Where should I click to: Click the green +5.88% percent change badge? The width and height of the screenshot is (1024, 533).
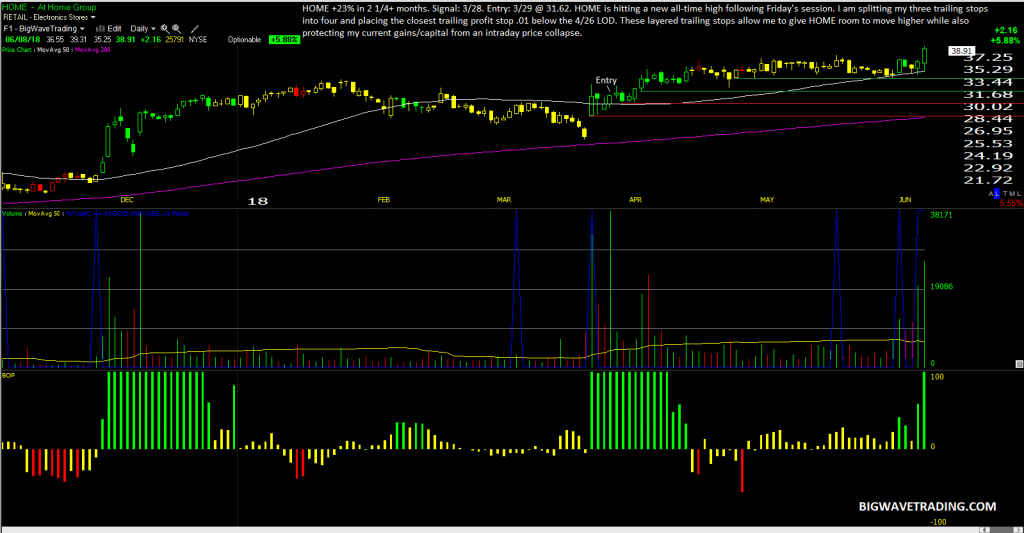click(284, 40)
